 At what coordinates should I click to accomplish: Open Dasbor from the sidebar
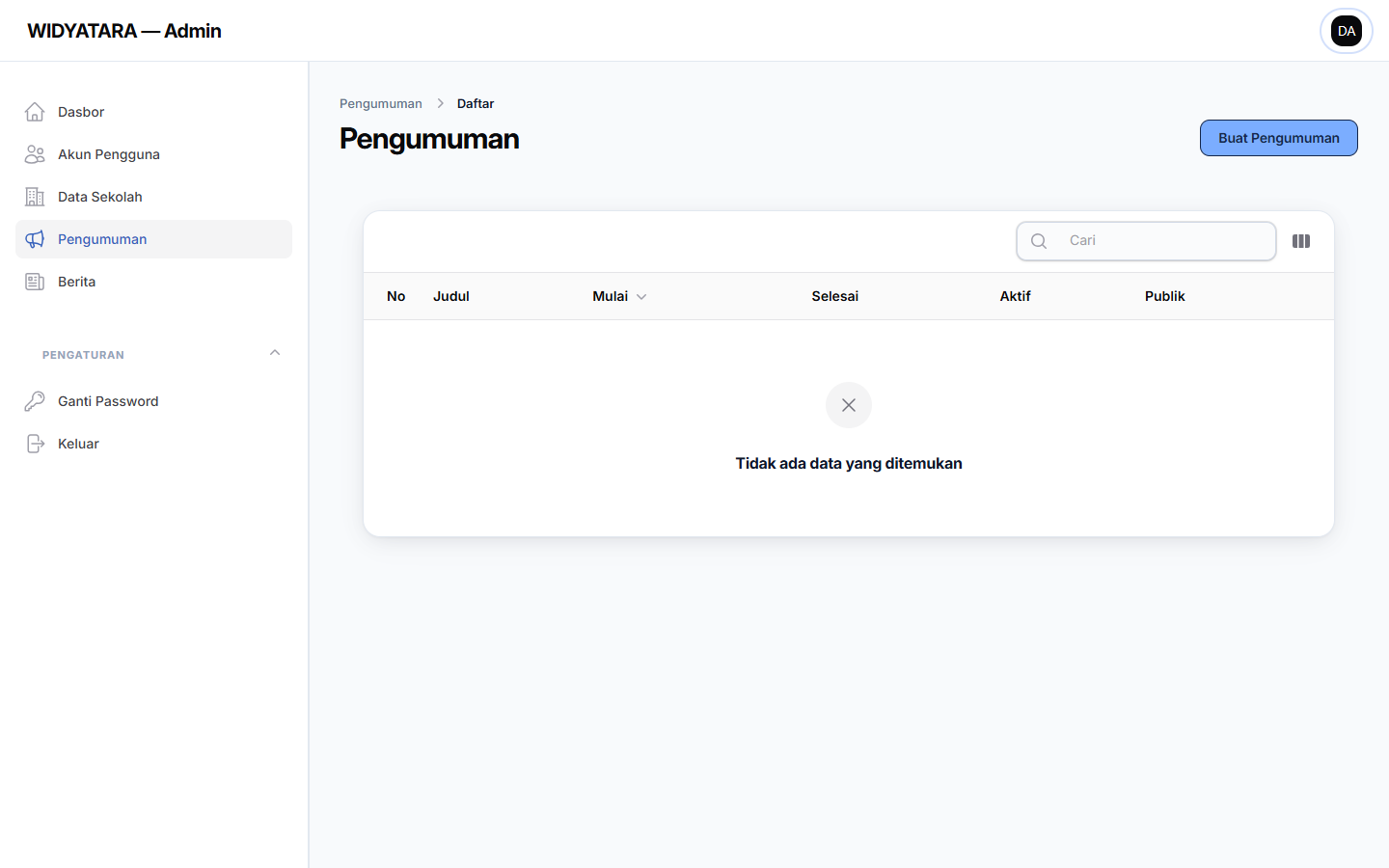(153, 112)
